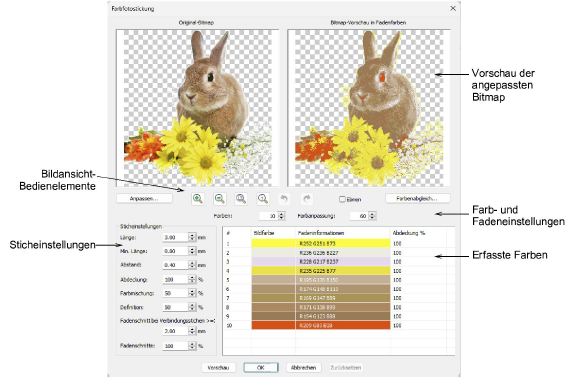The image size is (572, 392).
Task: Click the undo arrow icon
Action: coord(284,199)
